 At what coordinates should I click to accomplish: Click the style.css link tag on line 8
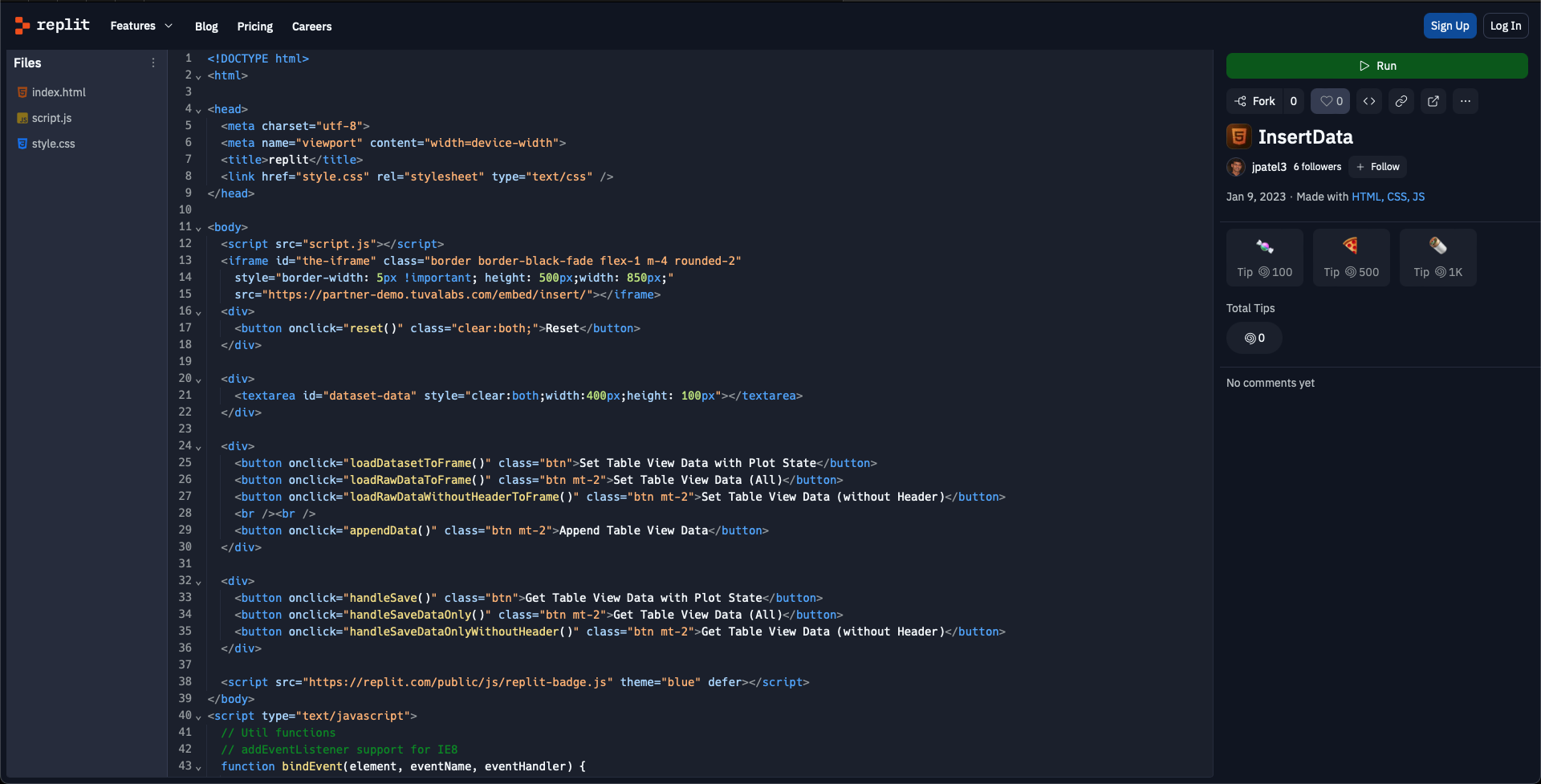(417, 177)
